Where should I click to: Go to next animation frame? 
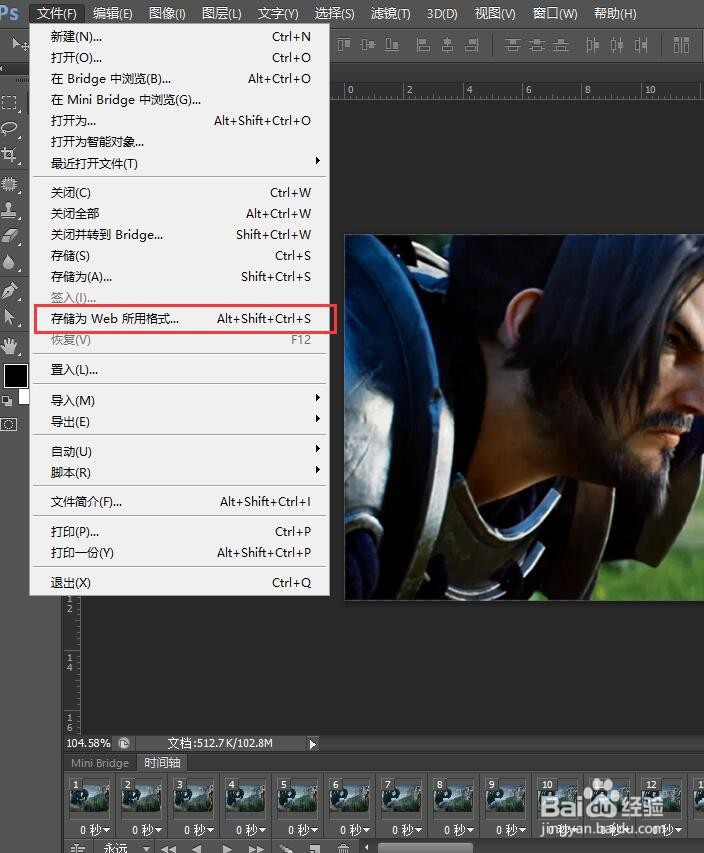click(x=256, y=848)
